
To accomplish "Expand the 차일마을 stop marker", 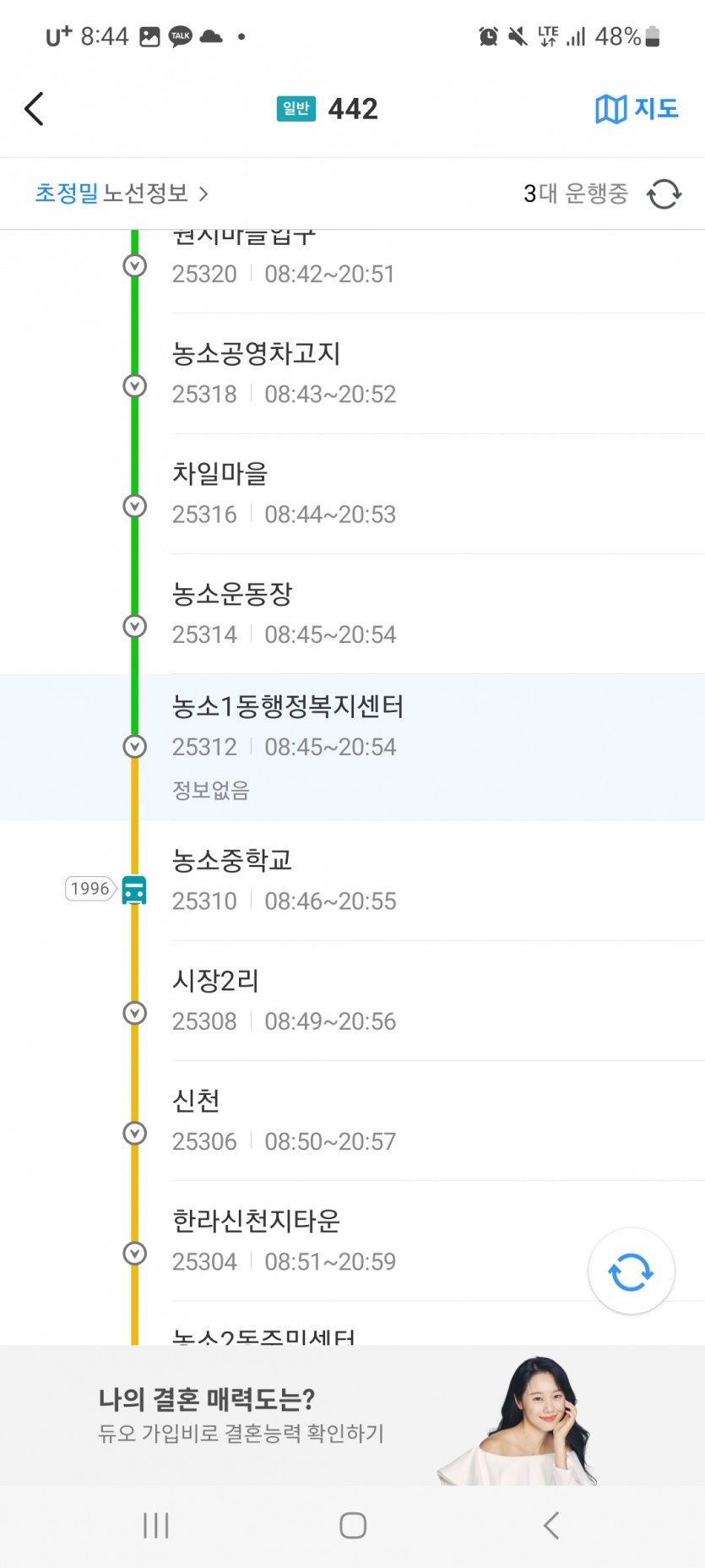I will coord(135,506).
